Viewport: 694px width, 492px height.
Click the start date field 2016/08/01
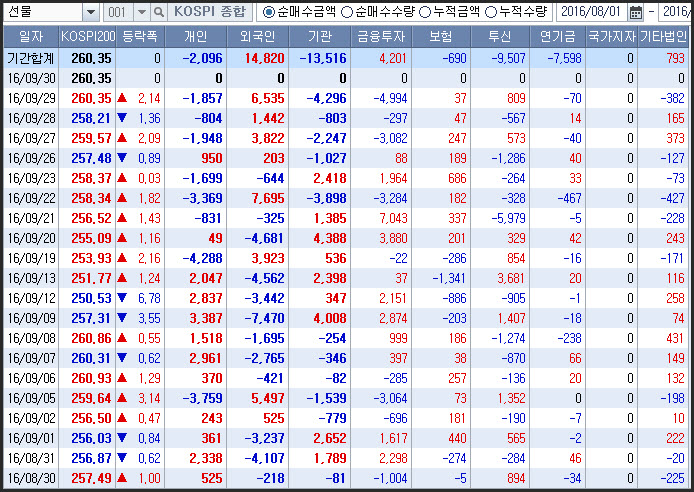592,12
